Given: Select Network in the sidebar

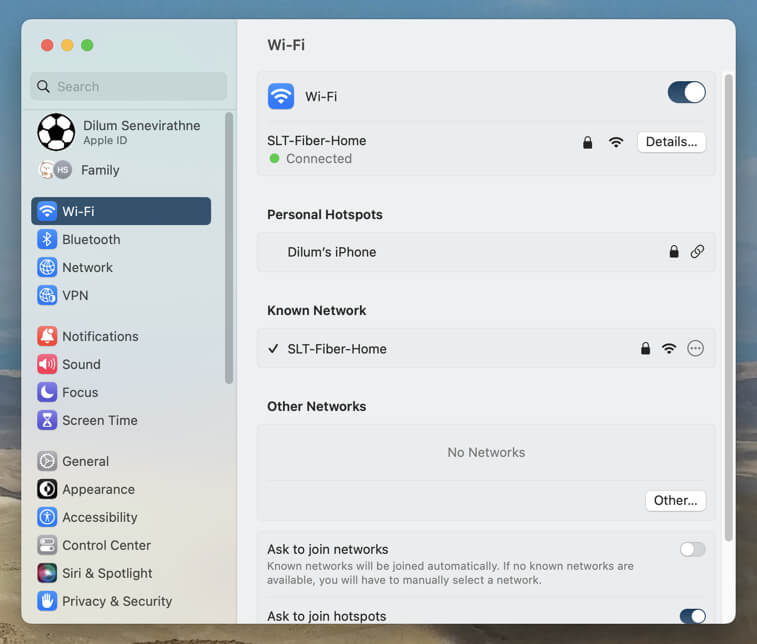Looking at the screenshot, I should tap(121, 267).
